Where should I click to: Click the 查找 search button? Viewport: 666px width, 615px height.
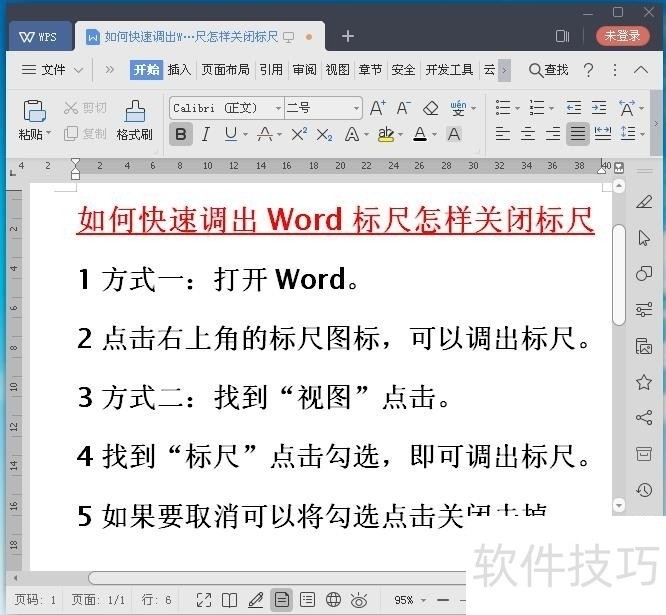[x=548, y=70]
